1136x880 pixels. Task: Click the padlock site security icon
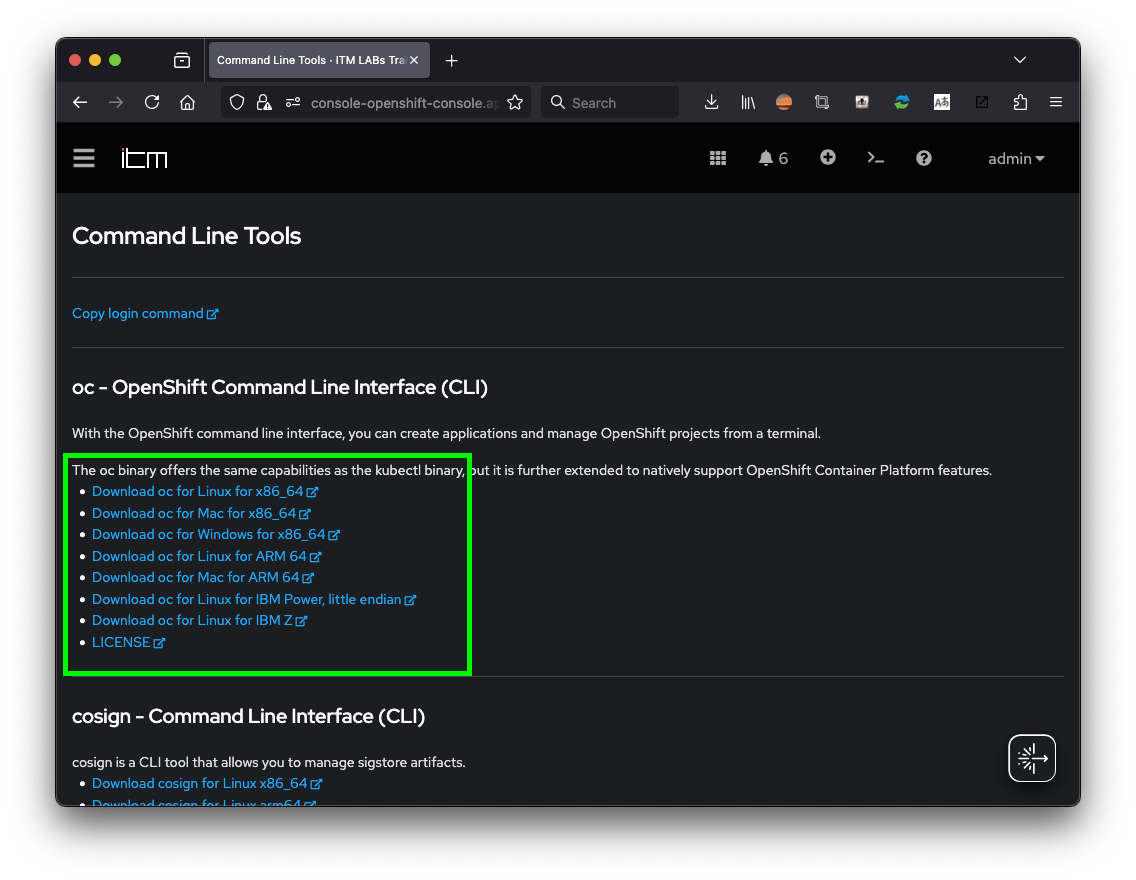[264, 103]
